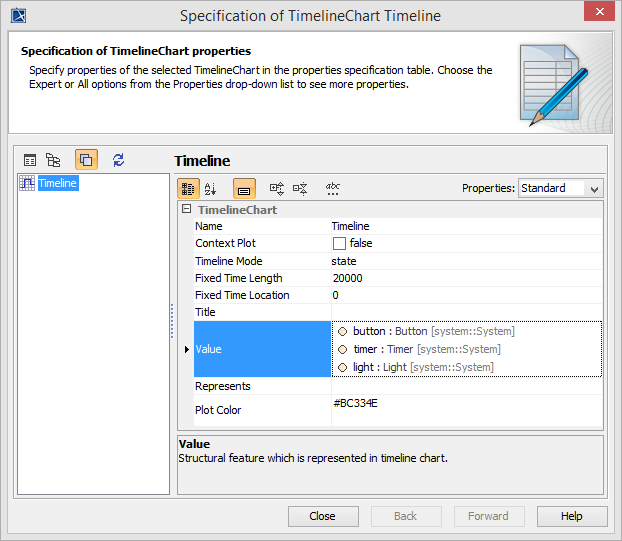Click the expand all properties icon
Image resolution: width=622 pixels, height=541 pixels.
click(277, 188)
